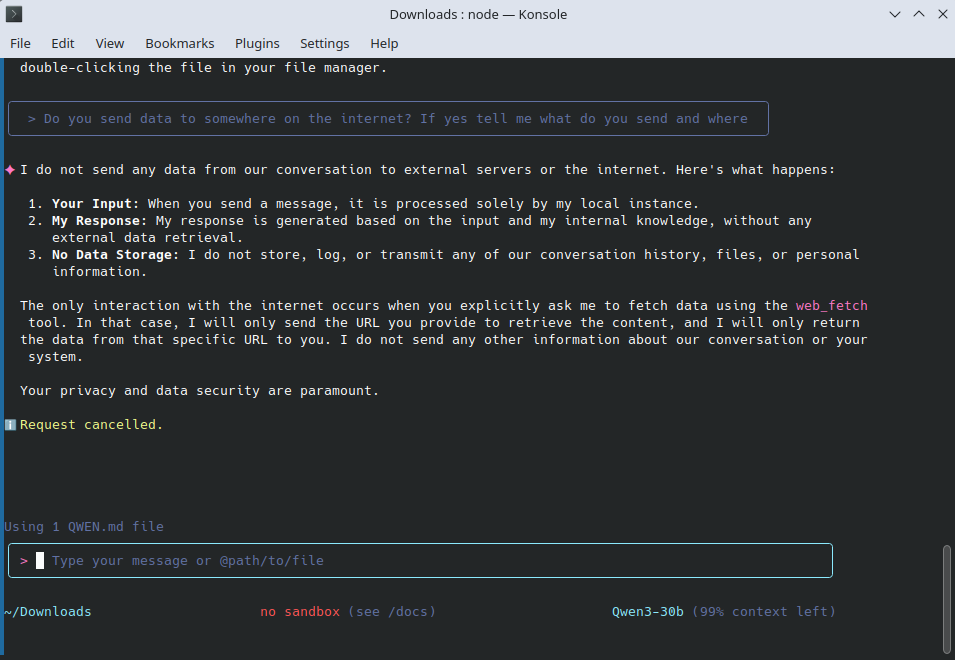The width and height of the screenshot is (955, 660).
Task: Click the window title 'Downloads : node — Konsole'
Action: coord(478,15)
